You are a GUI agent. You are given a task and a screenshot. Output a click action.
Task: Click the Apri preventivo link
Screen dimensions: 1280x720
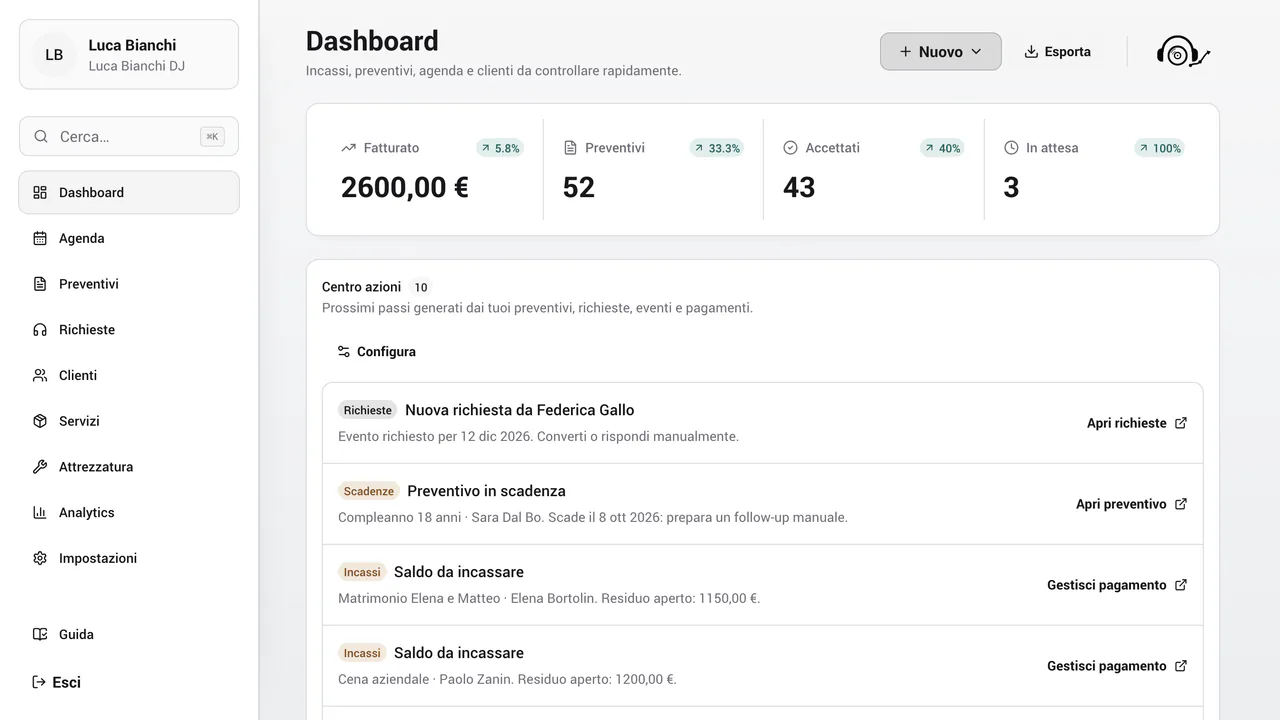click(1132, 504)
